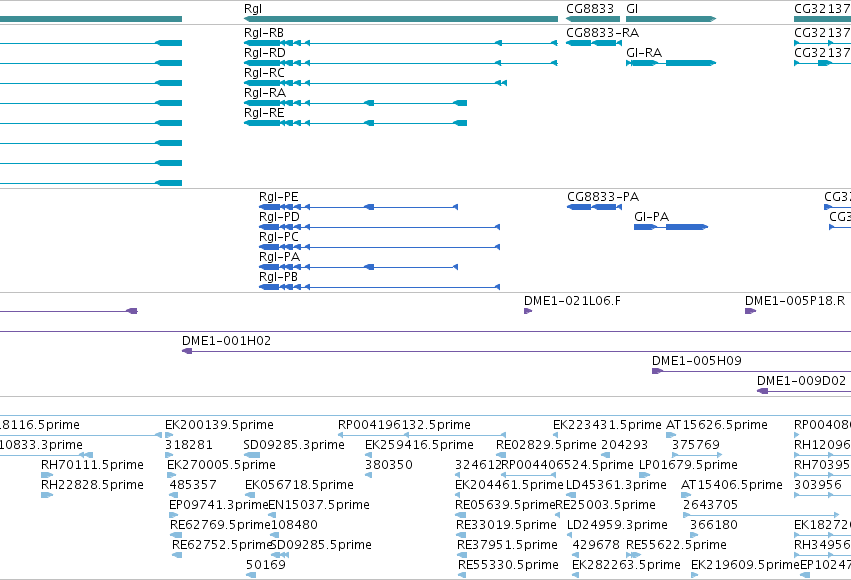Click the EK219609.5prime EST label
Image resolution: width=851 pixels, height=580 pixels.
tap(745, 565)
